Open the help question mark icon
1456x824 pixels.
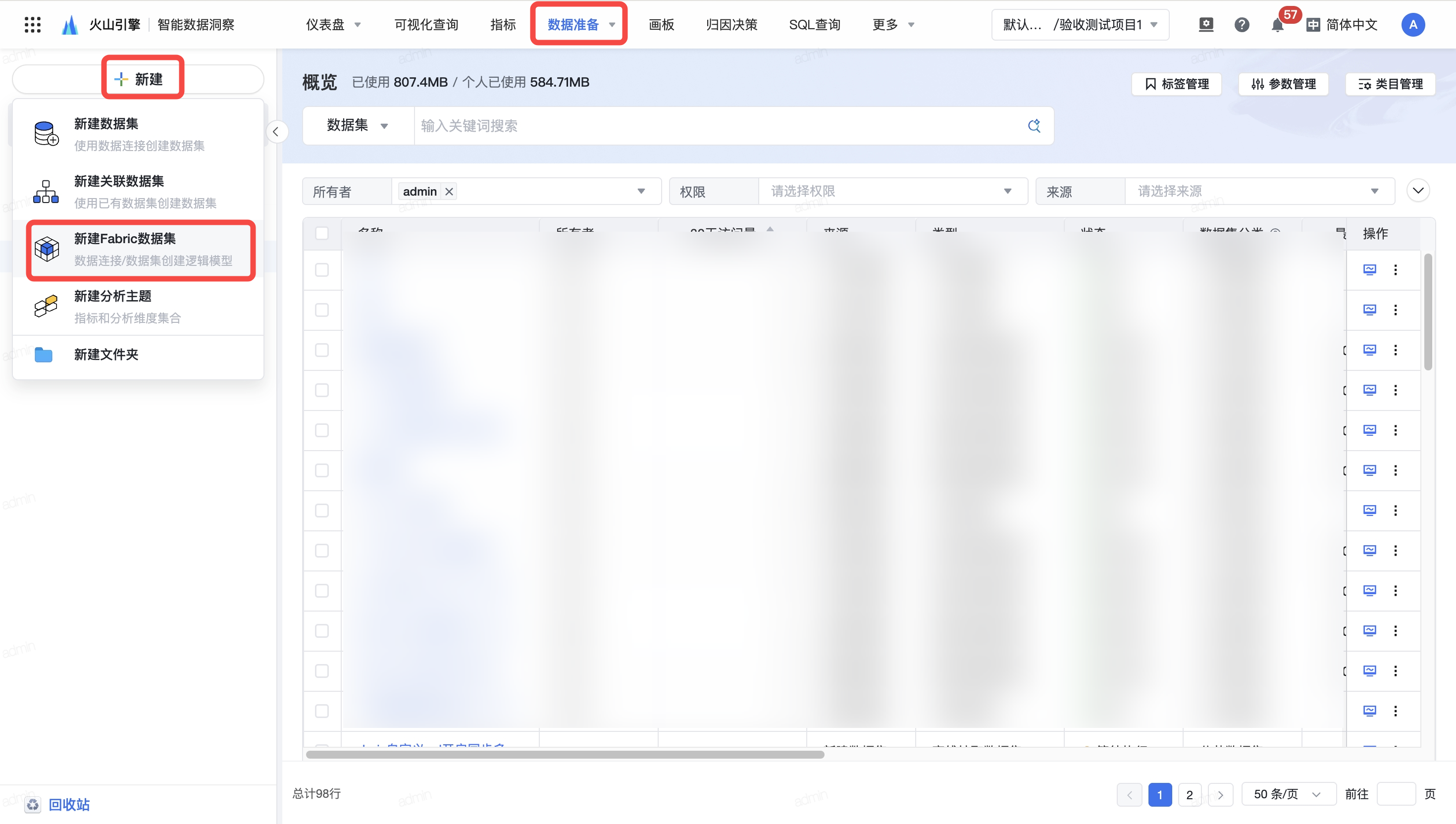[x=1242, y=24]
